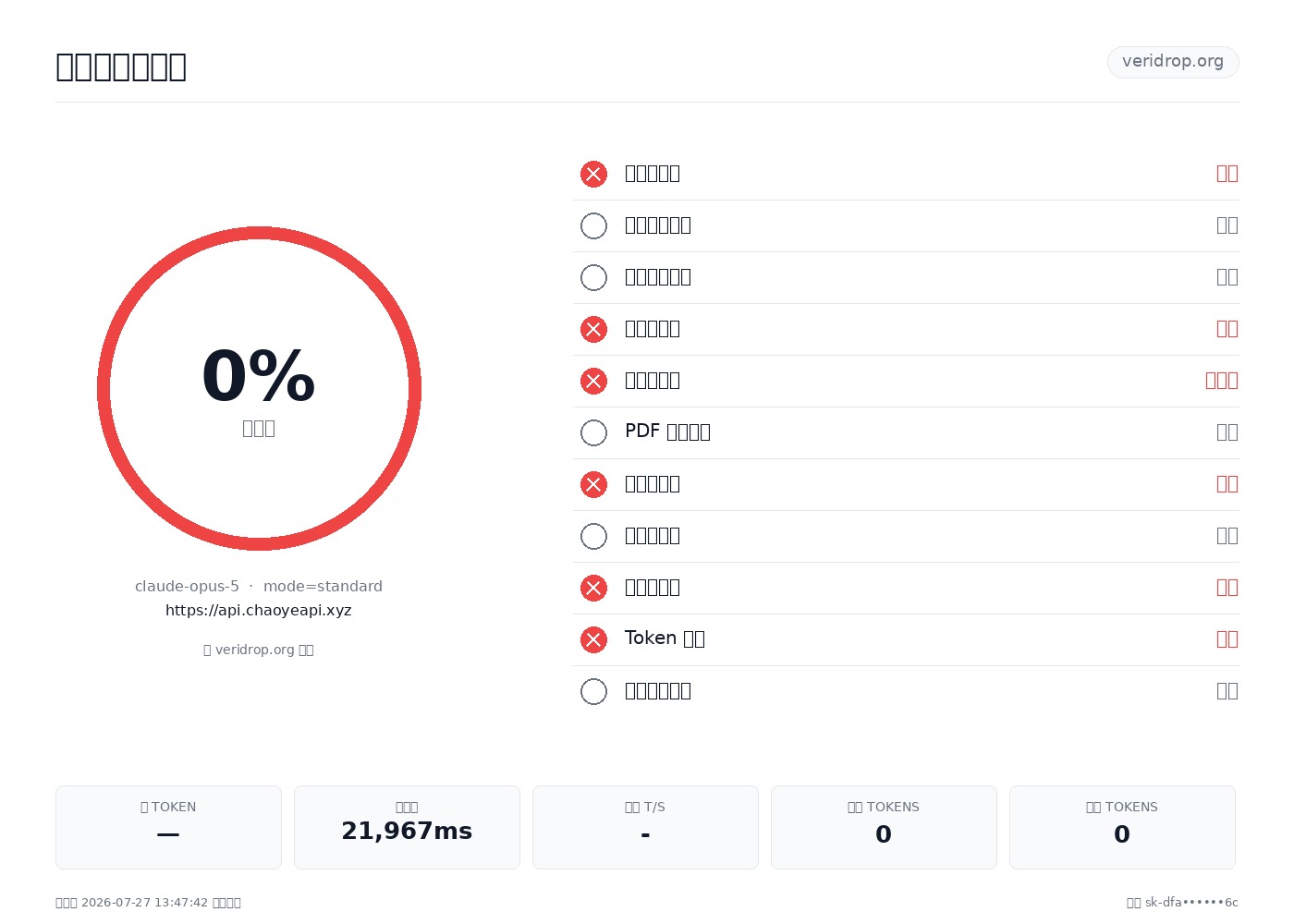Click the red X icon directly above the Token row

click(593, 588)
